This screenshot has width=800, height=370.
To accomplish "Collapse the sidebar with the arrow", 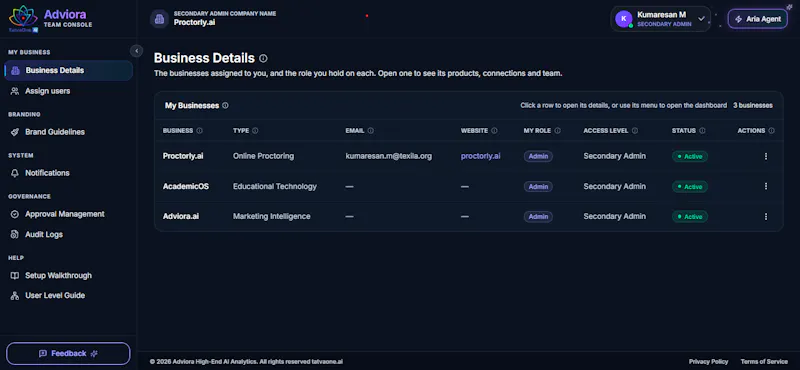I will [x=136, y=51].
